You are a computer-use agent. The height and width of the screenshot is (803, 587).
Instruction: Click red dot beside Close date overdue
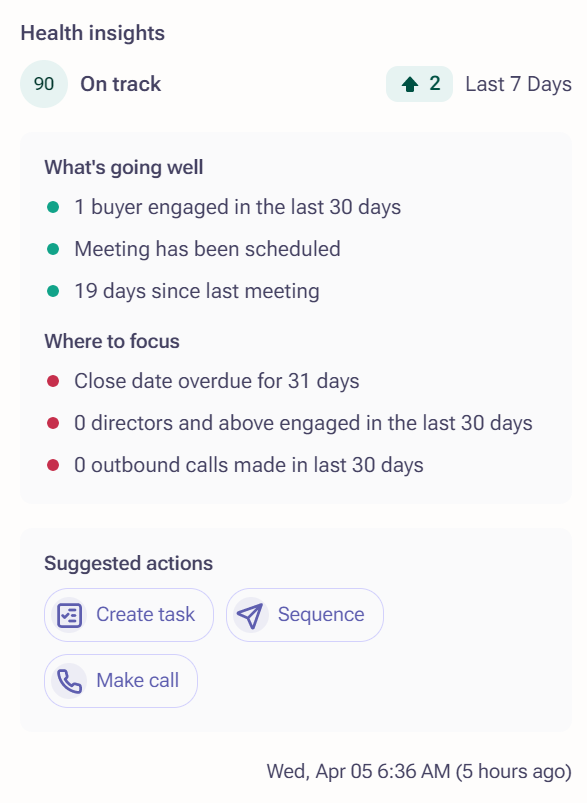coord(53,382)
